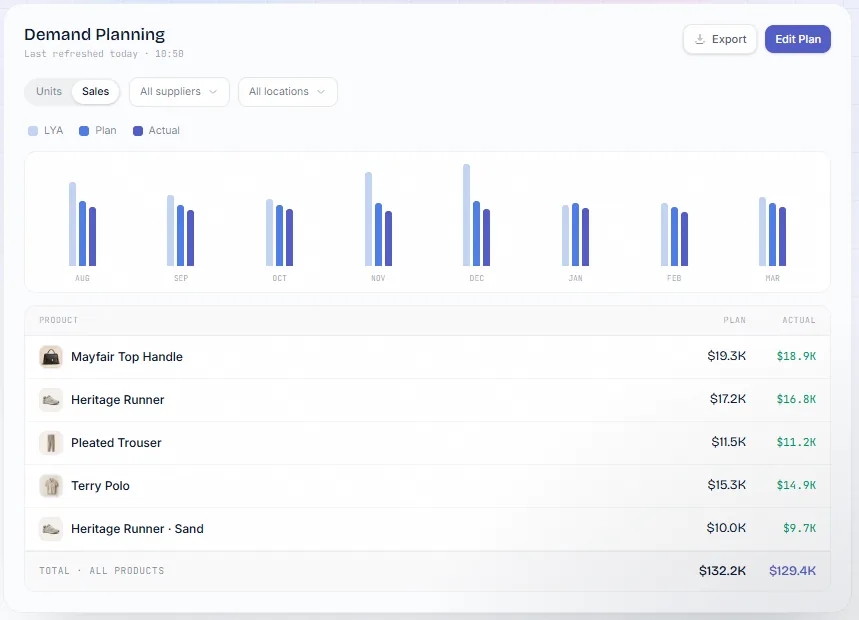Open the Edit Plan button

pyautogui.click(x=798, y=39)
